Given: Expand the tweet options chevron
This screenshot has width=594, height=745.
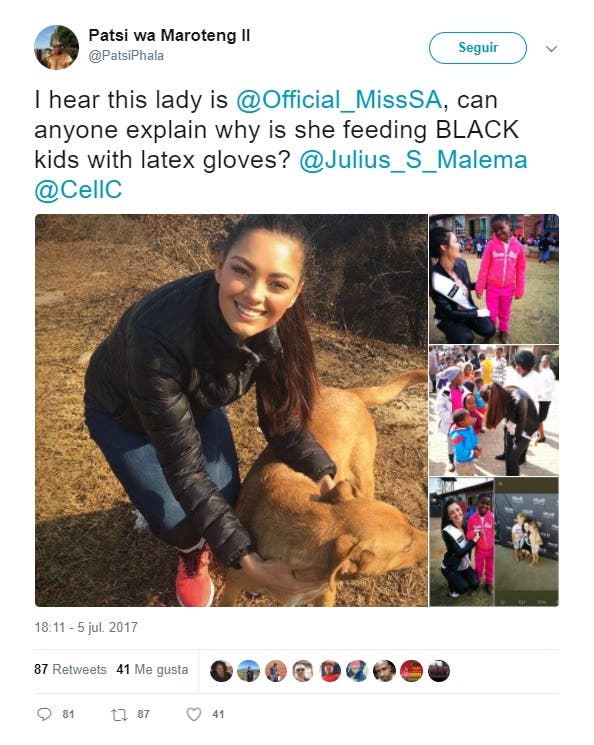Looking at the screenshot, I should pyautogui.click(x=551, y=48).
